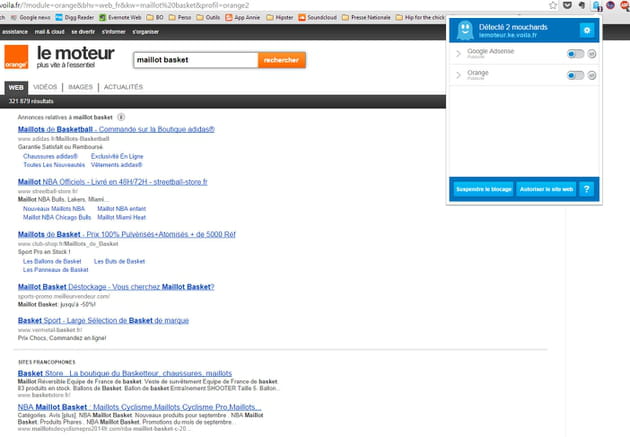Open Evernote Web bookmark
630x437 pixels.
coord(120,18)
